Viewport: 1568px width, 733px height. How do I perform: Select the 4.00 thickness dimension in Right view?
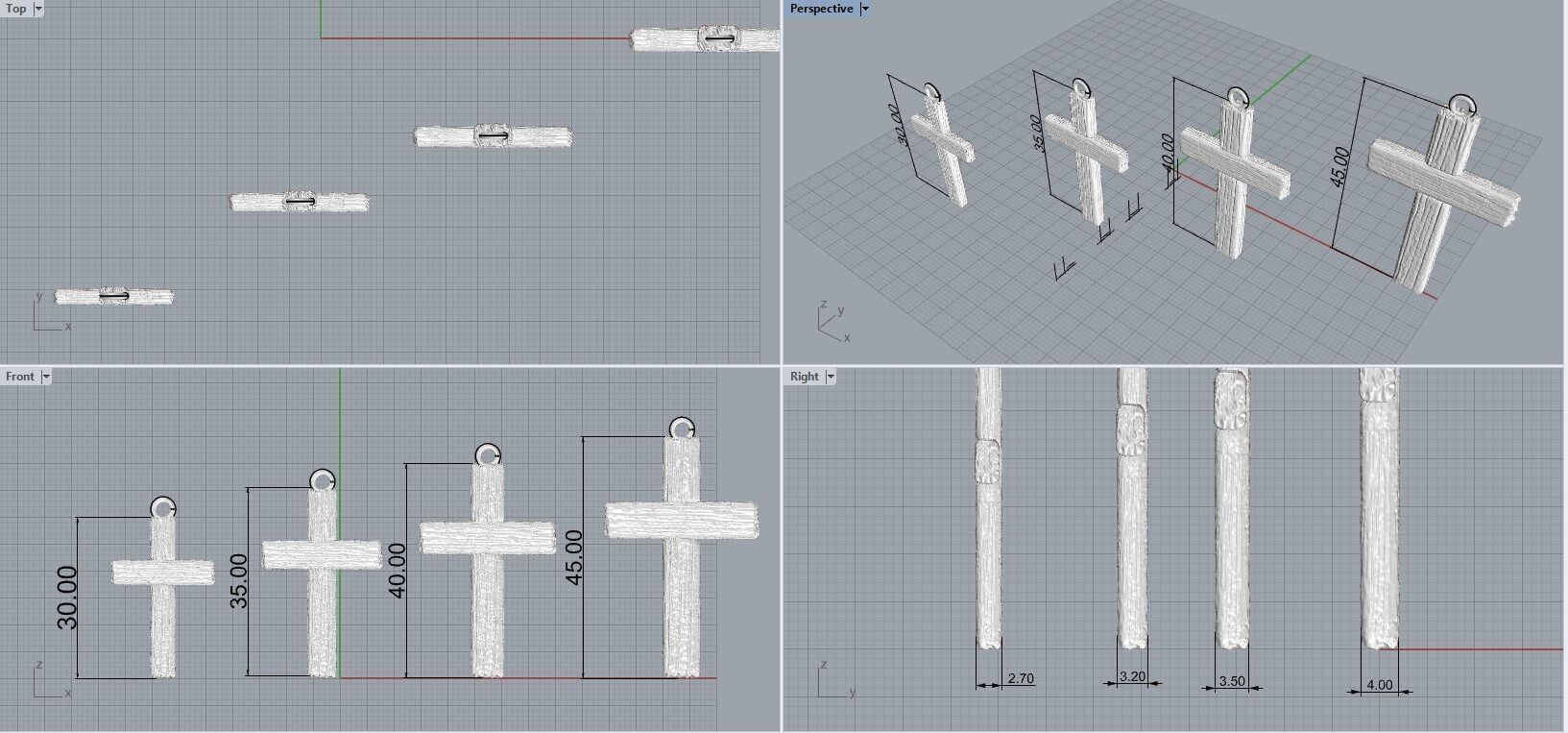(x=1379, y=685)
